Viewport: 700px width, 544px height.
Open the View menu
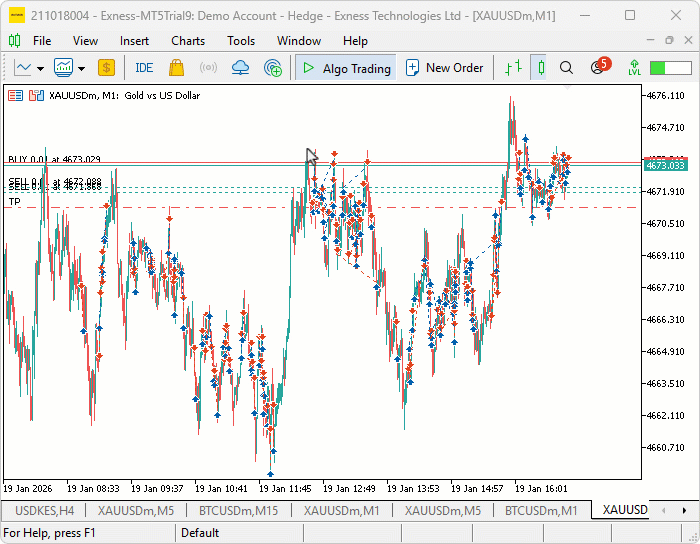[x=85, y=41]
